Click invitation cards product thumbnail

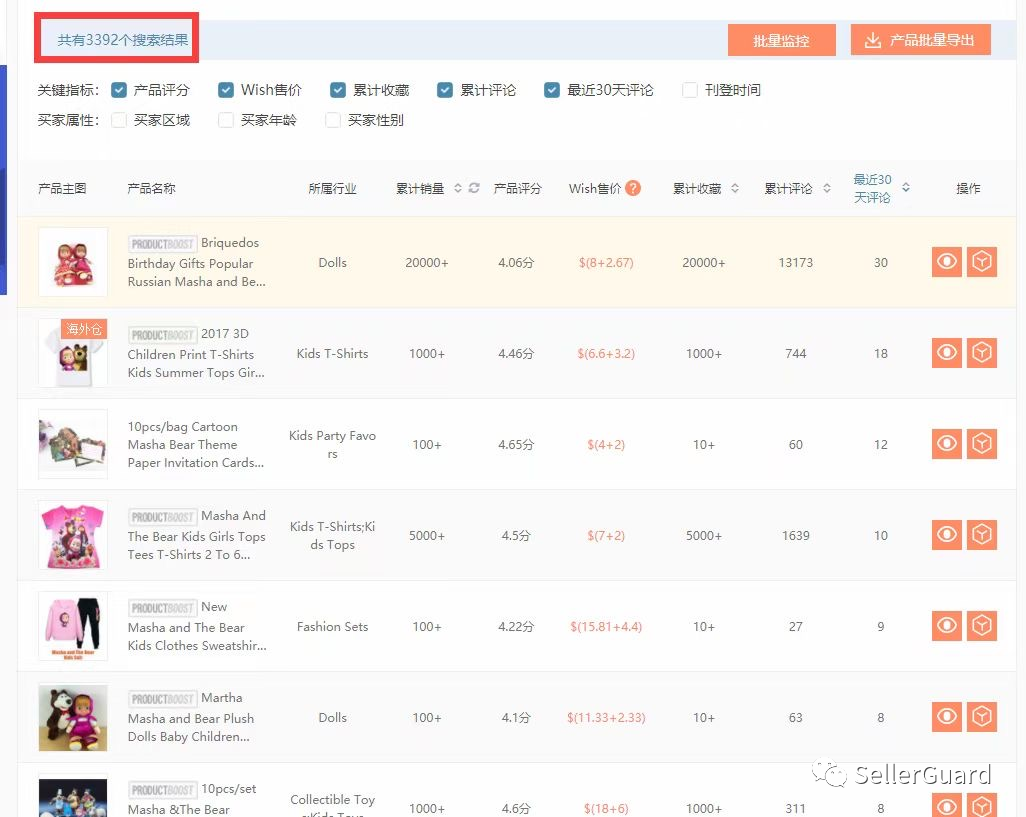(x=73, y=444)
